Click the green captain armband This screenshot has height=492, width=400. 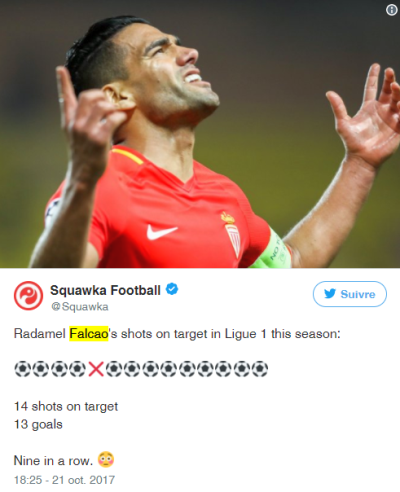273,251
